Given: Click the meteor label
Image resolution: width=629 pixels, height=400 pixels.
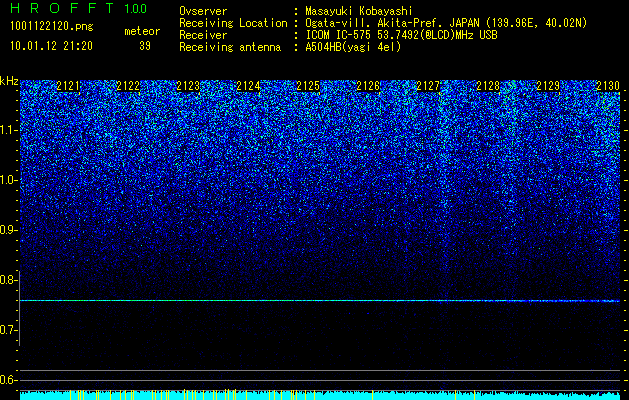Looking at the screenshot, I should [x=142, y=31].
